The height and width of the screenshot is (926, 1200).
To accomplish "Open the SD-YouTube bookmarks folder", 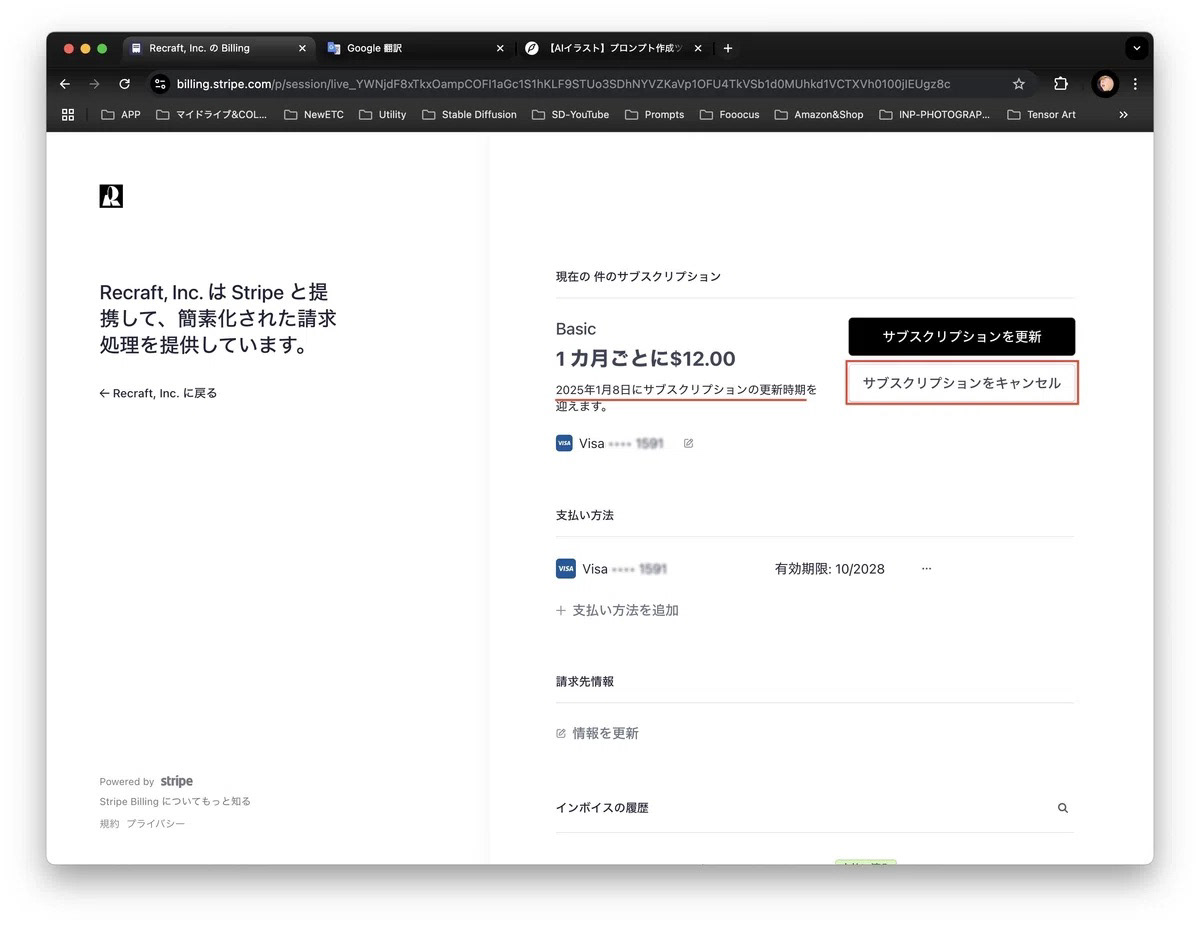I will (x=570, y=115).
